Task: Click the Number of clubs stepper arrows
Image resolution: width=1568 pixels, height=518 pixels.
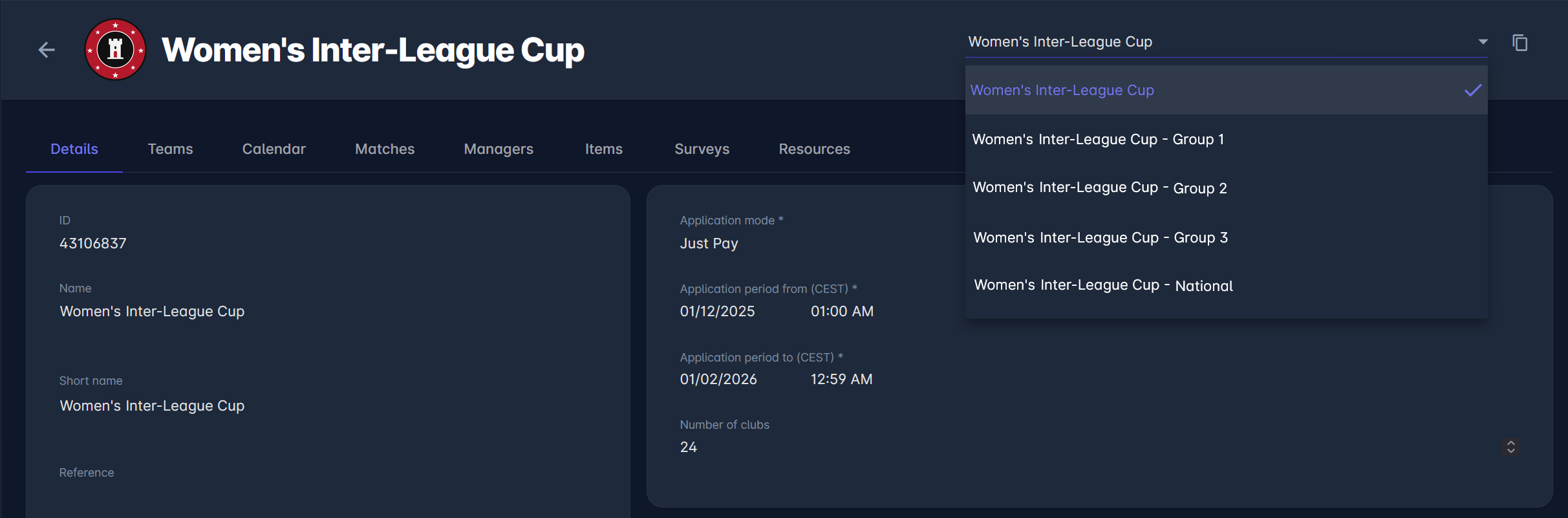Action: click(1511, 447)
